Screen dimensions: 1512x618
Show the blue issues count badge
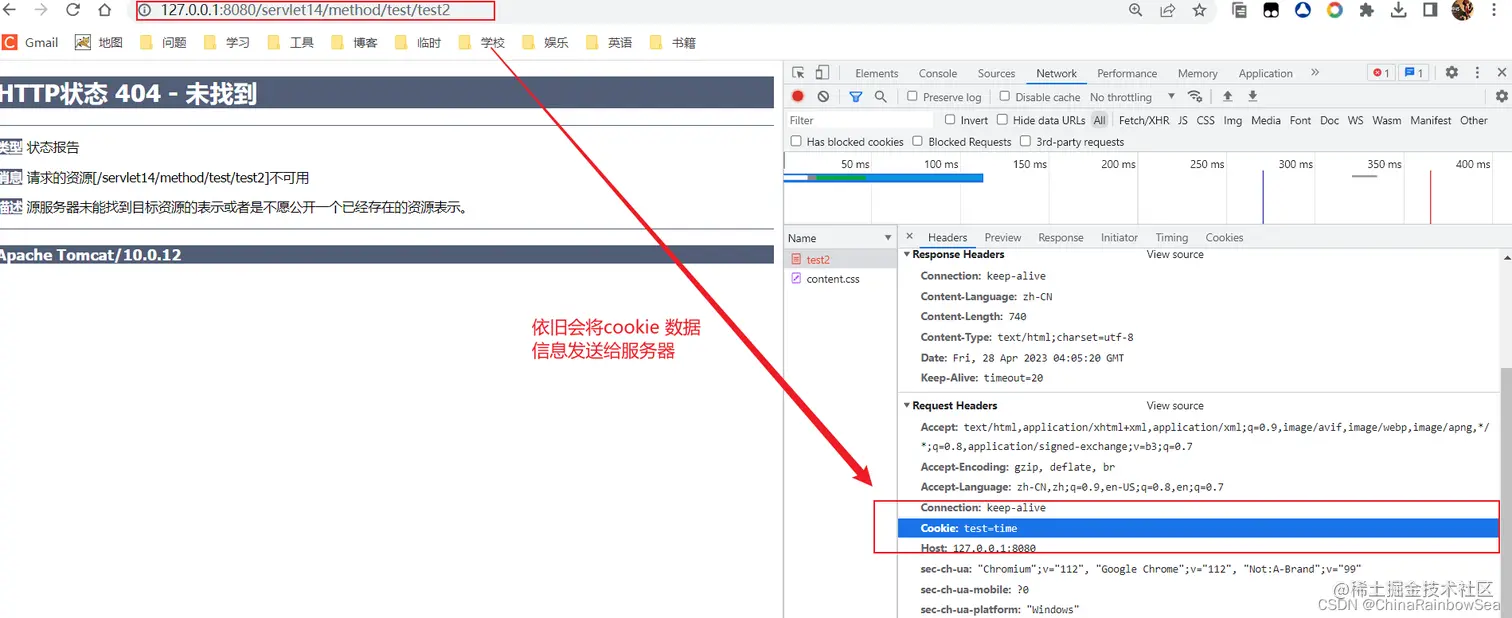1413,73
